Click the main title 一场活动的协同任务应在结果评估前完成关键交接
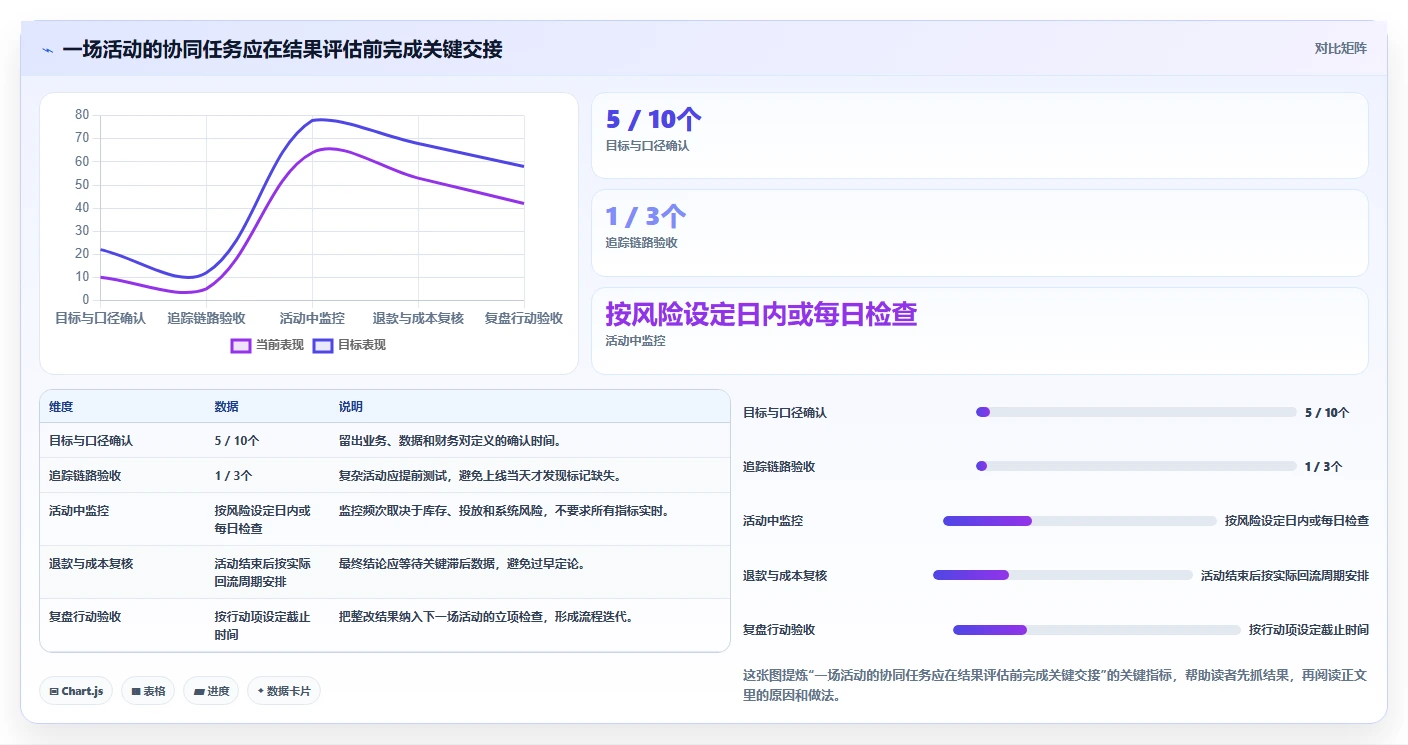 (282, 49)
